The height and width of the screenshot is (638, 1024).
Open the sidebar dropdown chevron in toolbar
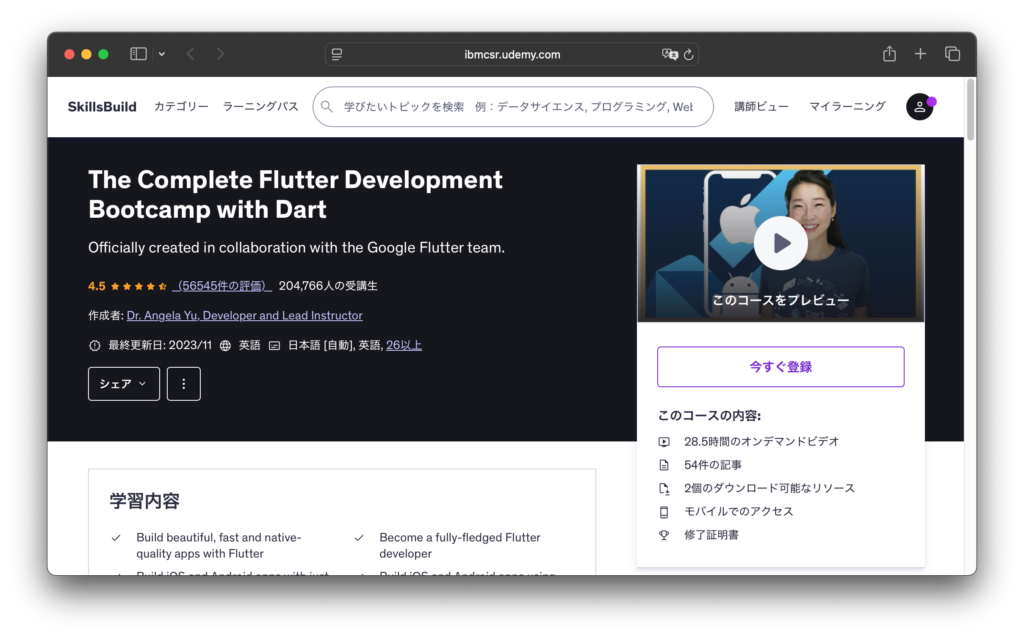pos(161,54)
